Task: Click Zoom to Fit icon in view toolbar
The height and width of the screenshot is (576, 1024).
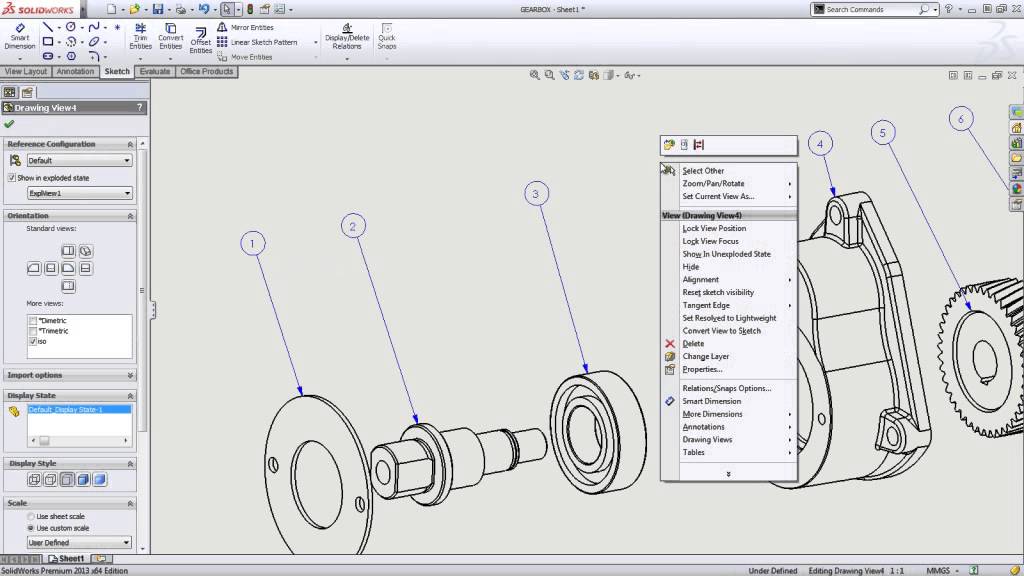Action: [535, 75]
